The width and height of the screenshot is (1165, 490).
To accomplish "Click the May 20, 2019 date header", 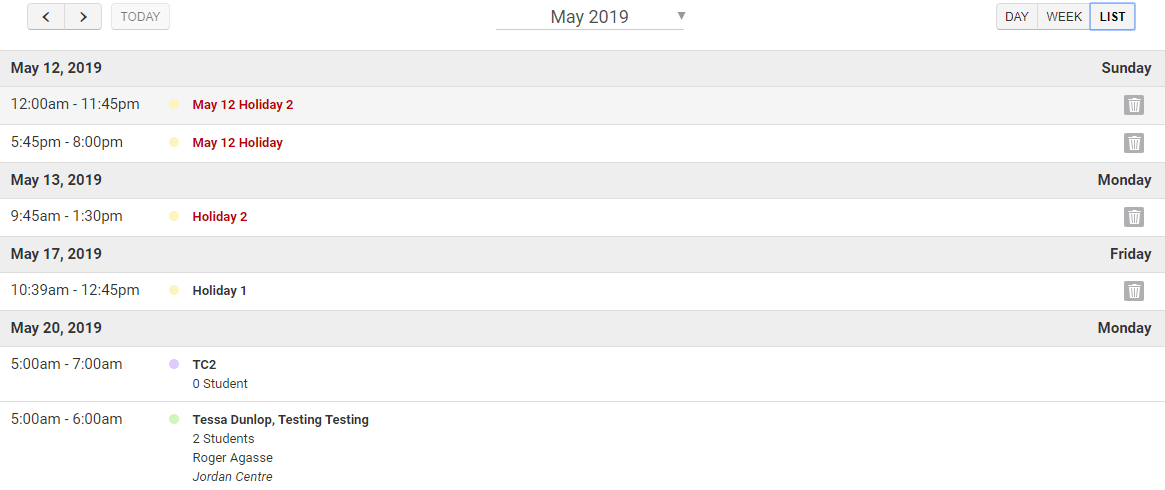I will (56, 328).
